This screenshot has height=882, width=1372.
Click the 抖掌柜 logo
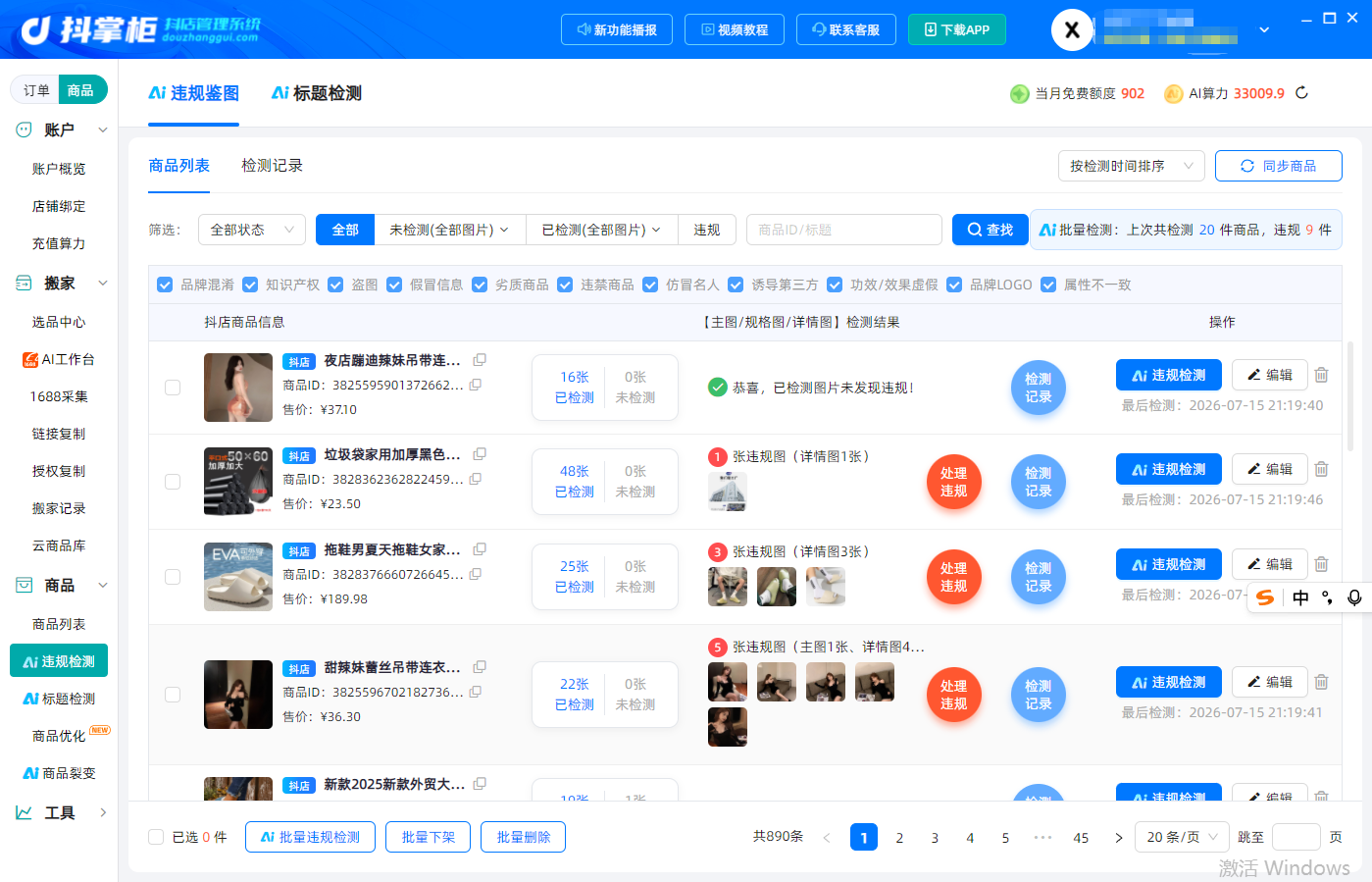[140, 29]
